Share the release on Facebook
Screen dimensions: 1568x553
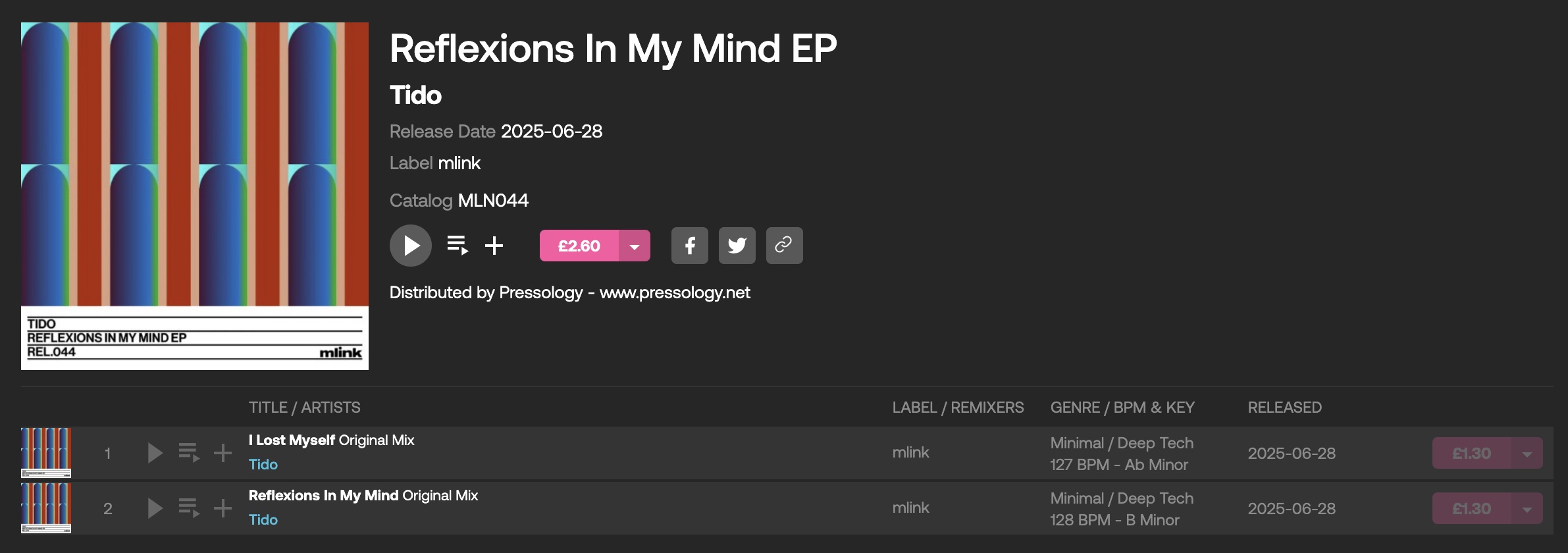click(x=689, y=246)
